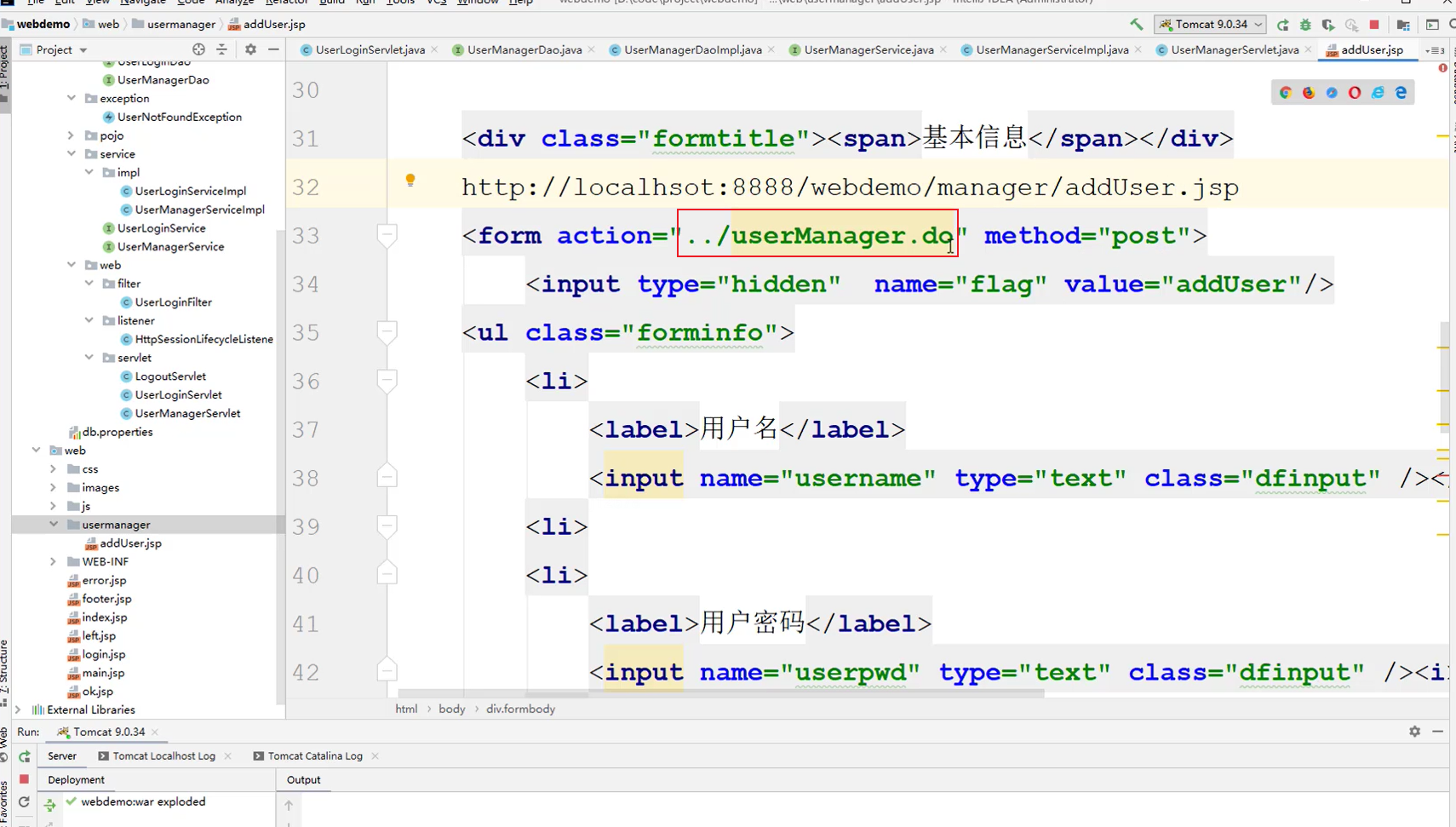Open Run panel settings gear
Screen dimensions: 1456x827
(1414, 732)
